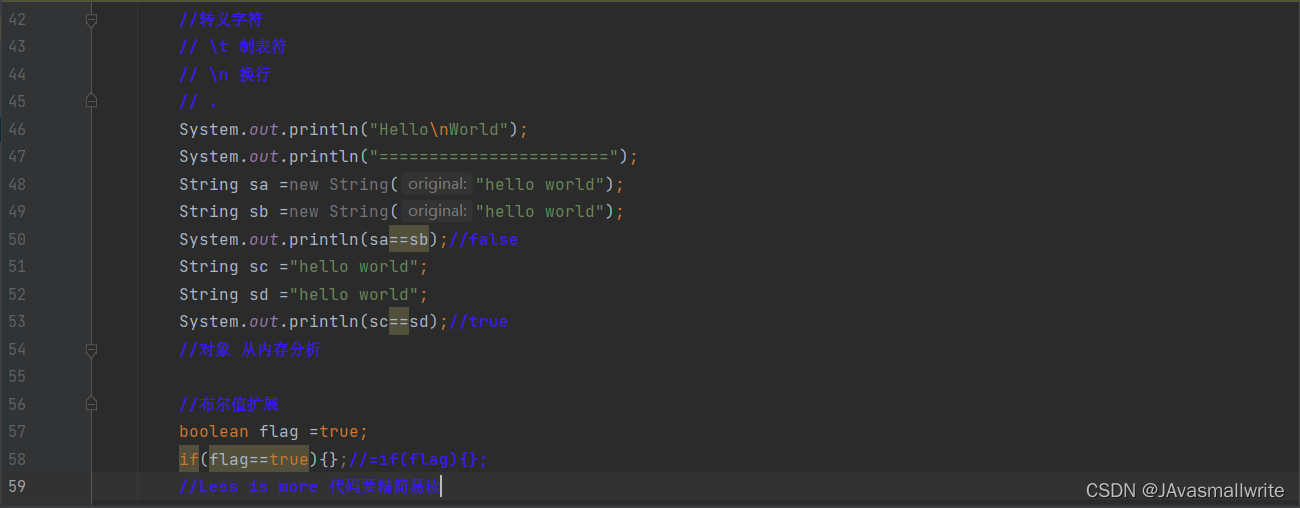Click "String sa" declaration on line 48

coord(224,184)
